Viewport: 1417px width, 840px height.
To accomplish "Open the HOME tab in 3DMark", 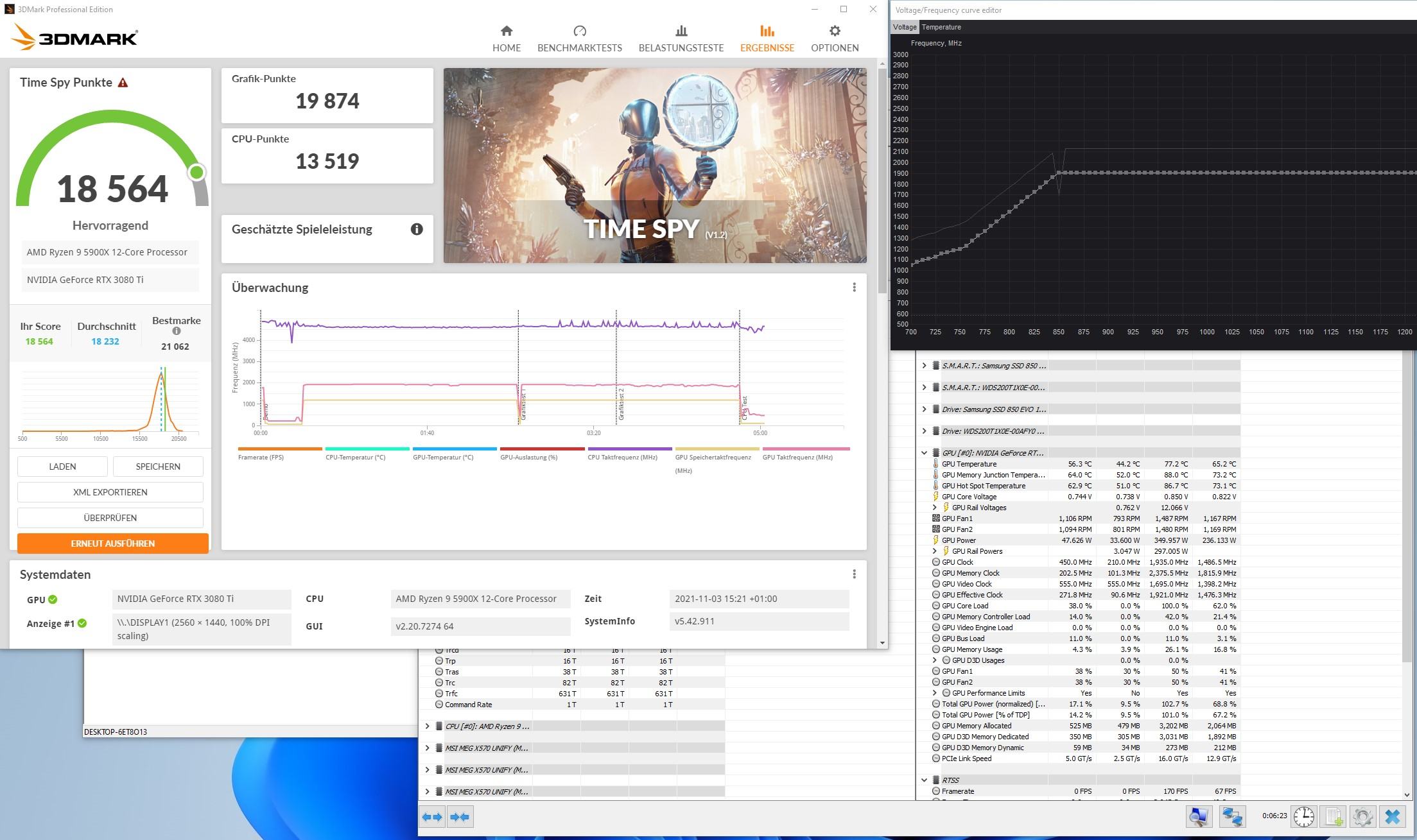I will (x=506, y=39).
